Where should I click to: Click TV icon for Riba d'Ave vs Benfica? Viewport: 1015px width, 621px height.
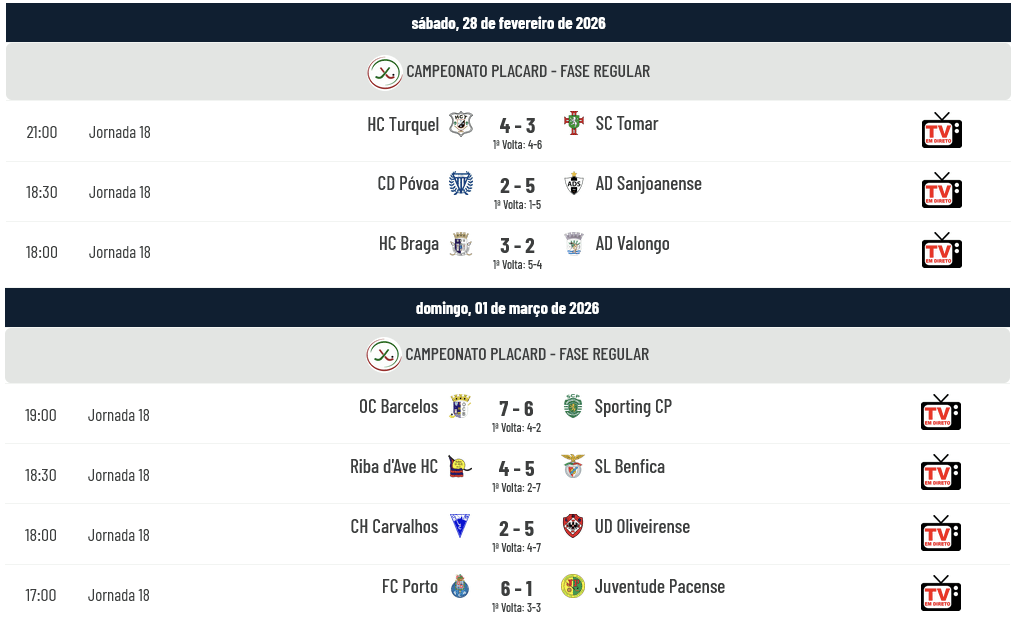point(940,473)
